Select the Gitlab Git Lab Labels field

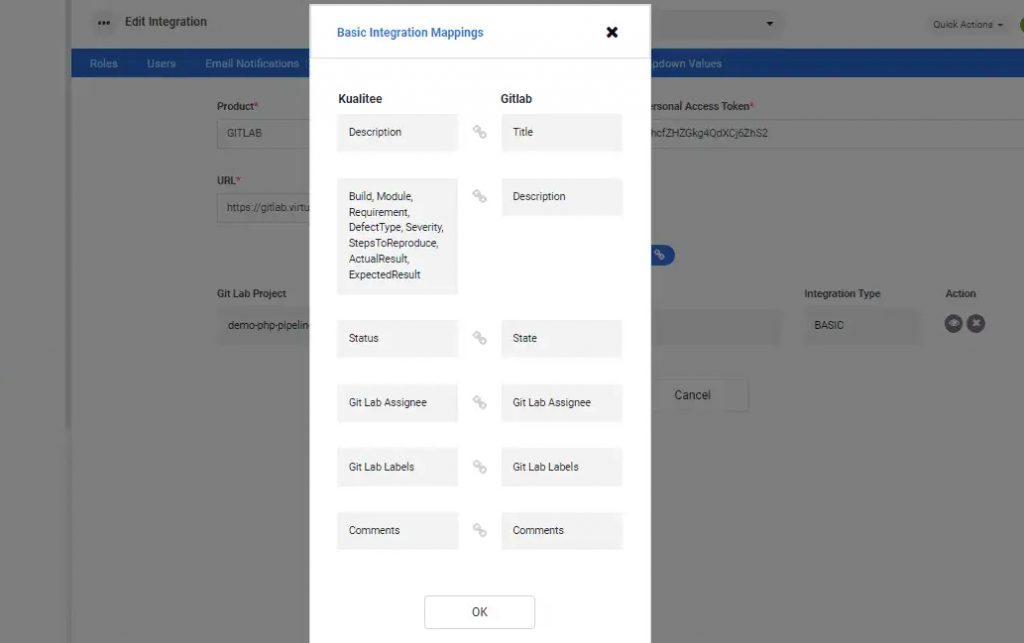pos(562,467)
